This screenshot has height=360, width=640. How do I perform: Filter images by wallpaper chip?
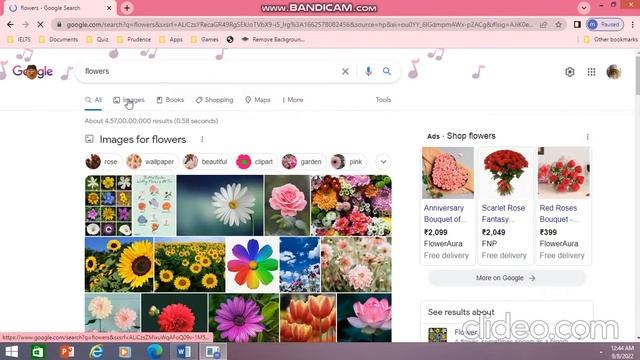(x=151, y=162)
